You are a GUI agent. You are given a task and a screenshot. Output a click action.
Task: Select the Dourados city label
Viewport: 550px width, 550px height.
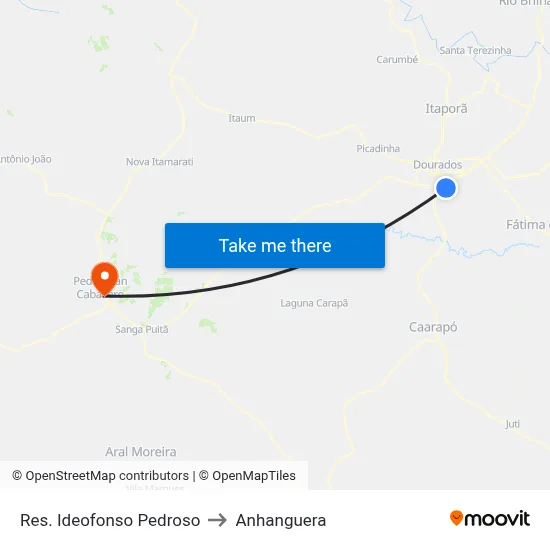click(437, 165)
